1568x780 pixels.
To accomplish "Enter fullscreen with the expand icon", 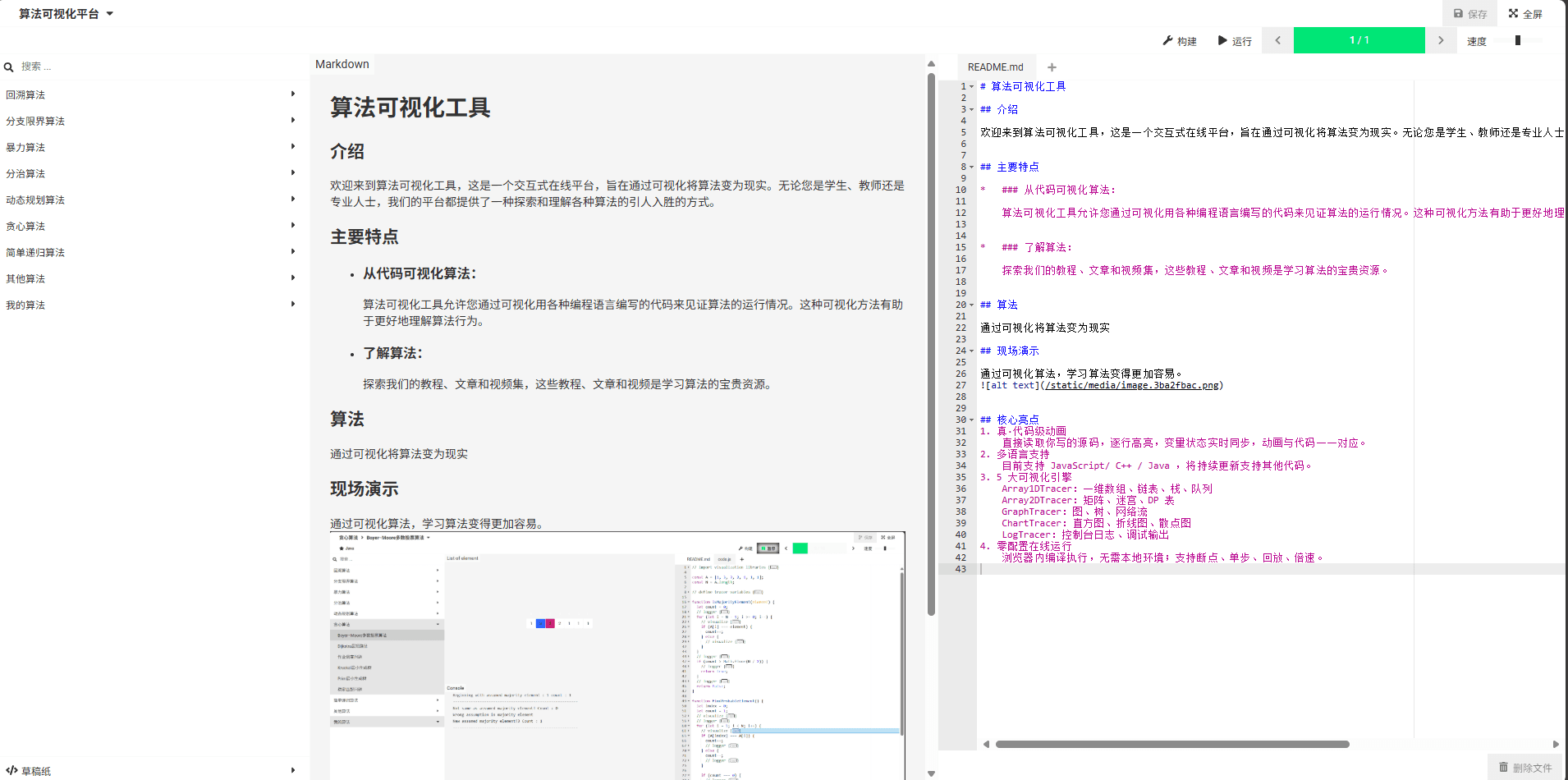I will [1513, 14].
